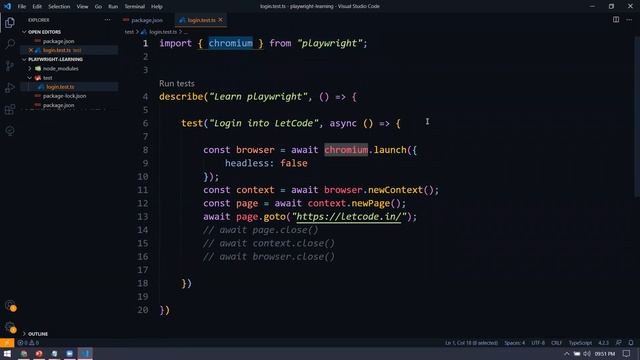Open the Run menu
The image size is (640, 360).
tap(113, 7)
